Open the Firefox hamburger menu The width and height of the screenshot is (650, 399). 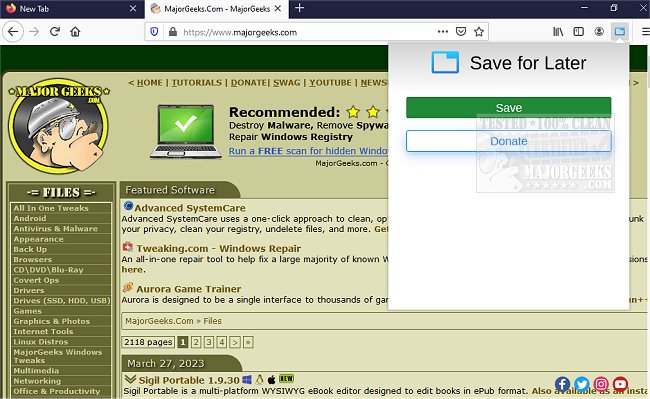coord(645,31)
